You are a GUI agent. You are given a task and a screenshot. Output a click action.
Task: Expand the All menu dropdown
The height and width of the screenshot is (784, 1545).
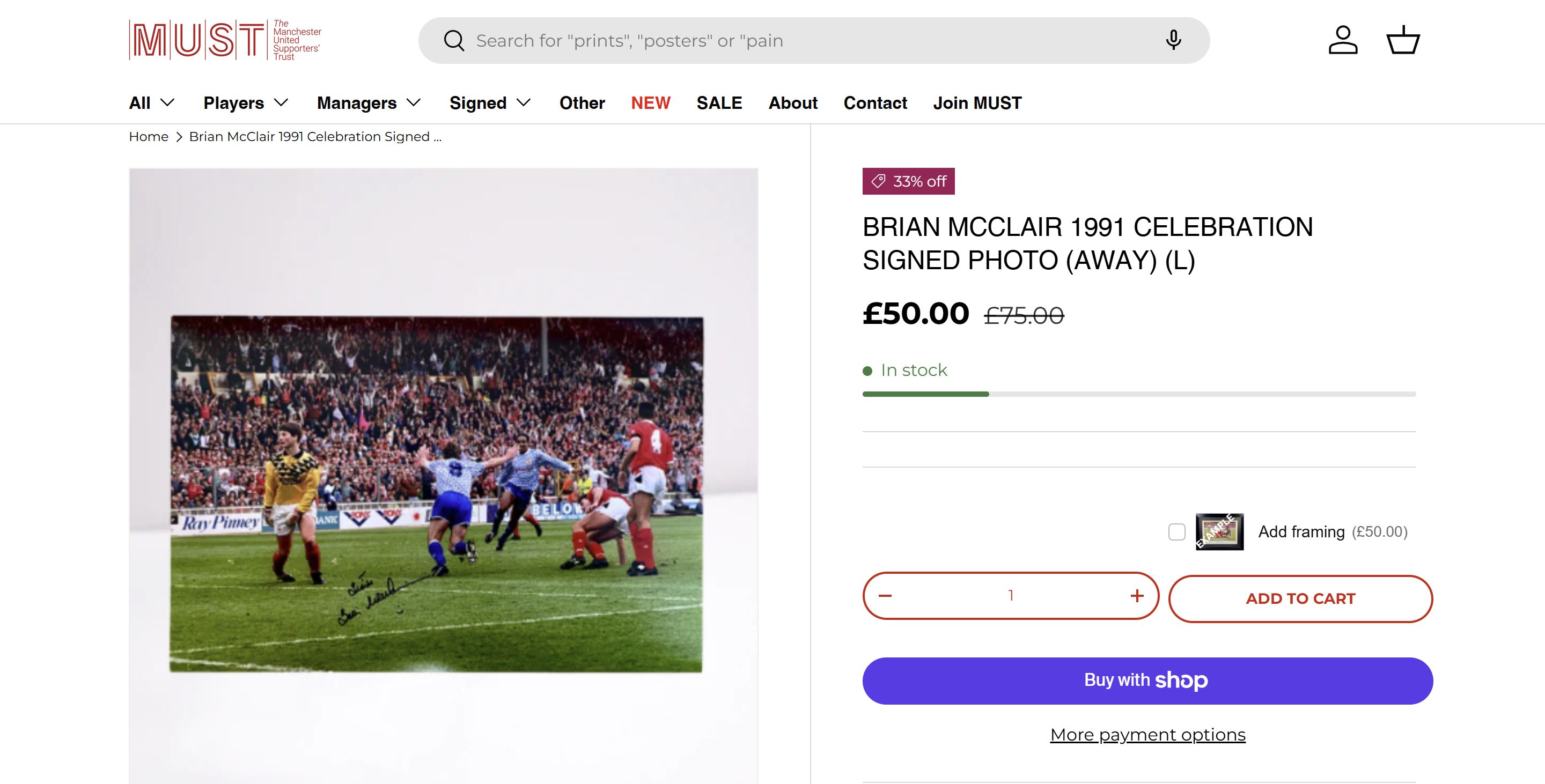pos(152,103)
